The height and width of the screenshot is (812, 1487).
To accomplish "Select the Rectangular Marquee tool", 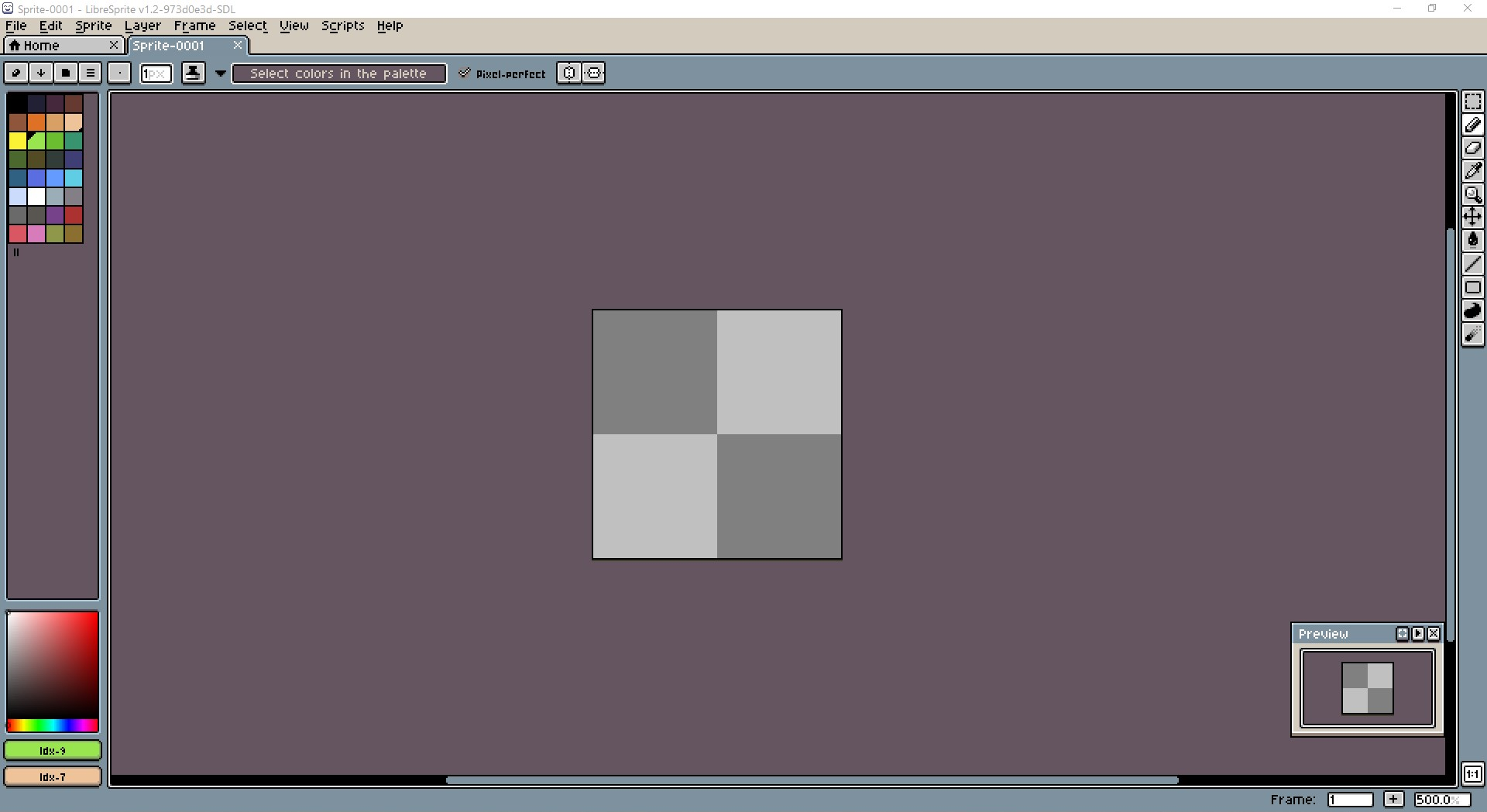I will click(x=1472, y=102).
